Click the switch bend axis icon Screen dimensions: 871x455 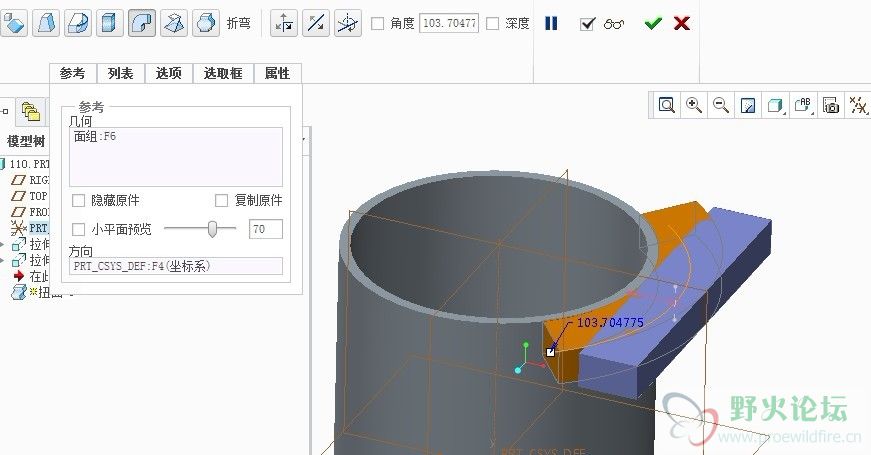(284, 23)
